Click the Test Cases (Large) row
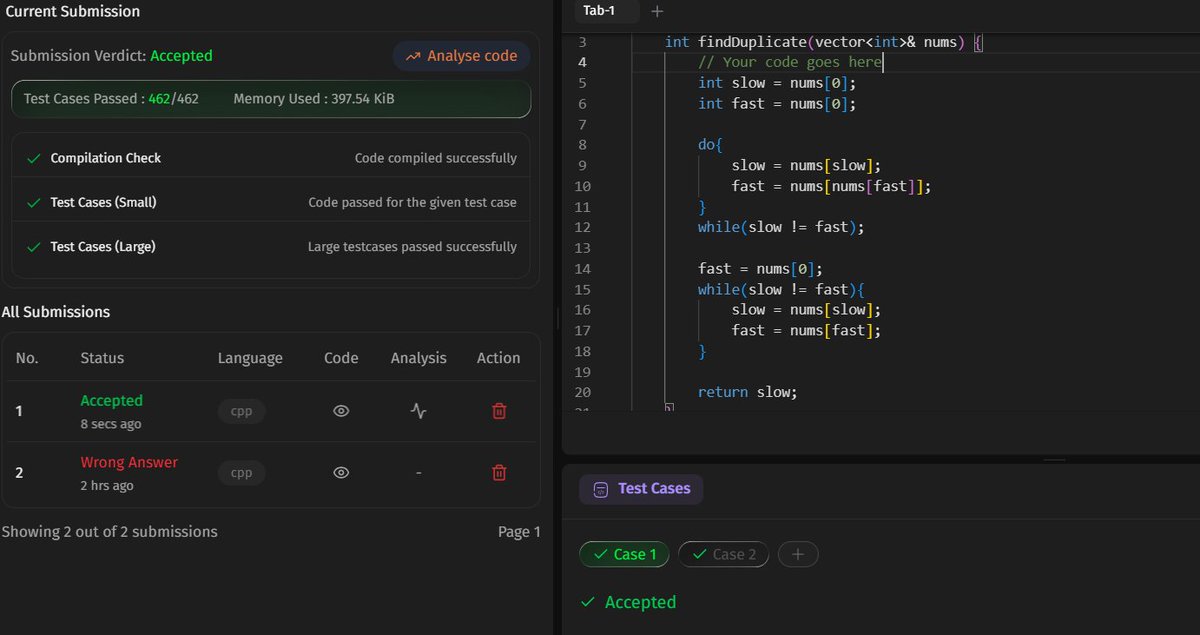Viewport: 1200px width, 635px height. [271, 246]
